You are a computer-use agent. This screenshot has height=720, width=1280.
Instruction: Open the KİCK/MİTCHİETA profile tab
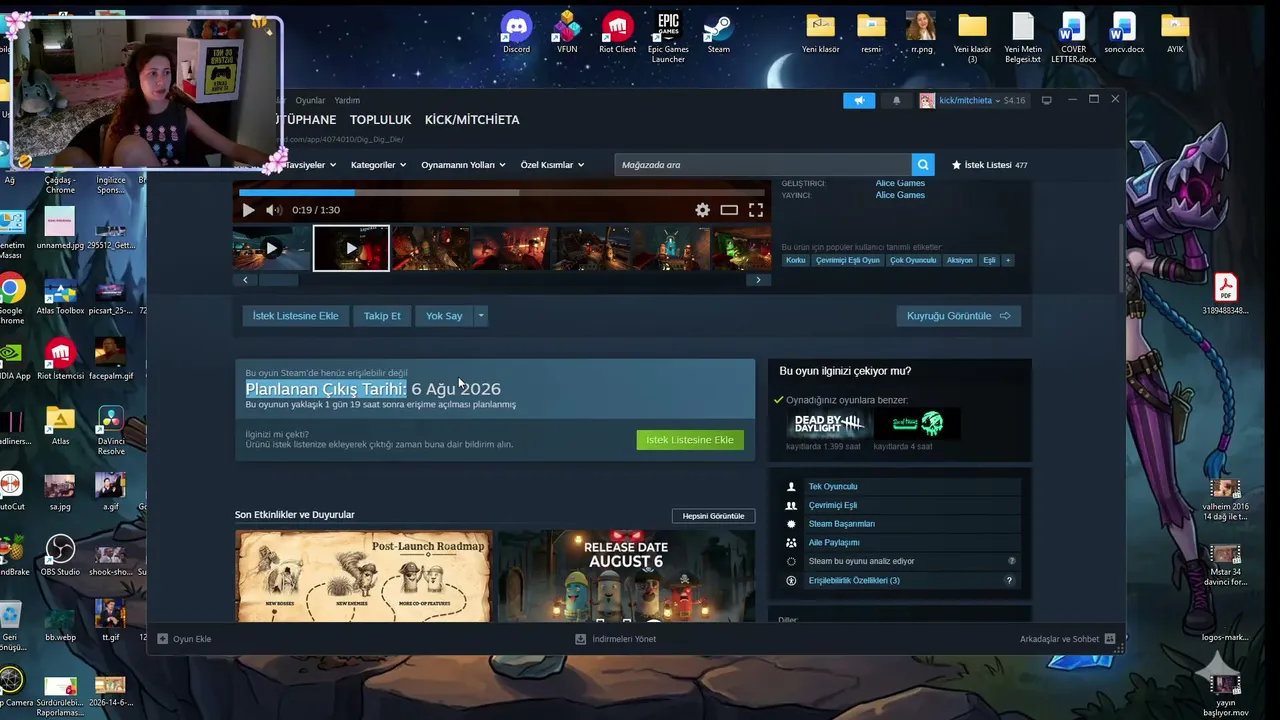[x=472, y=120]
